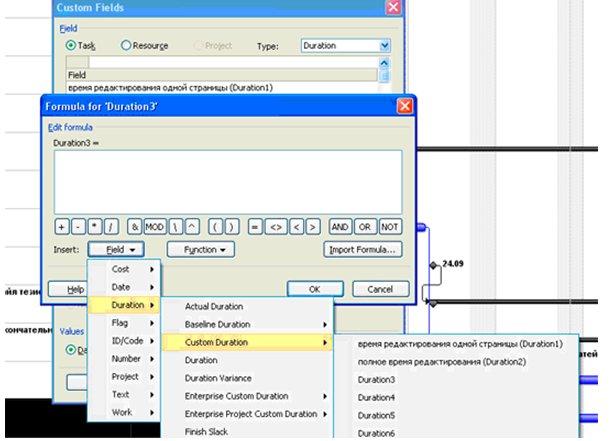Click the plus operator button
The width and height of the screenshot is (609, 441).
point(62,227)
